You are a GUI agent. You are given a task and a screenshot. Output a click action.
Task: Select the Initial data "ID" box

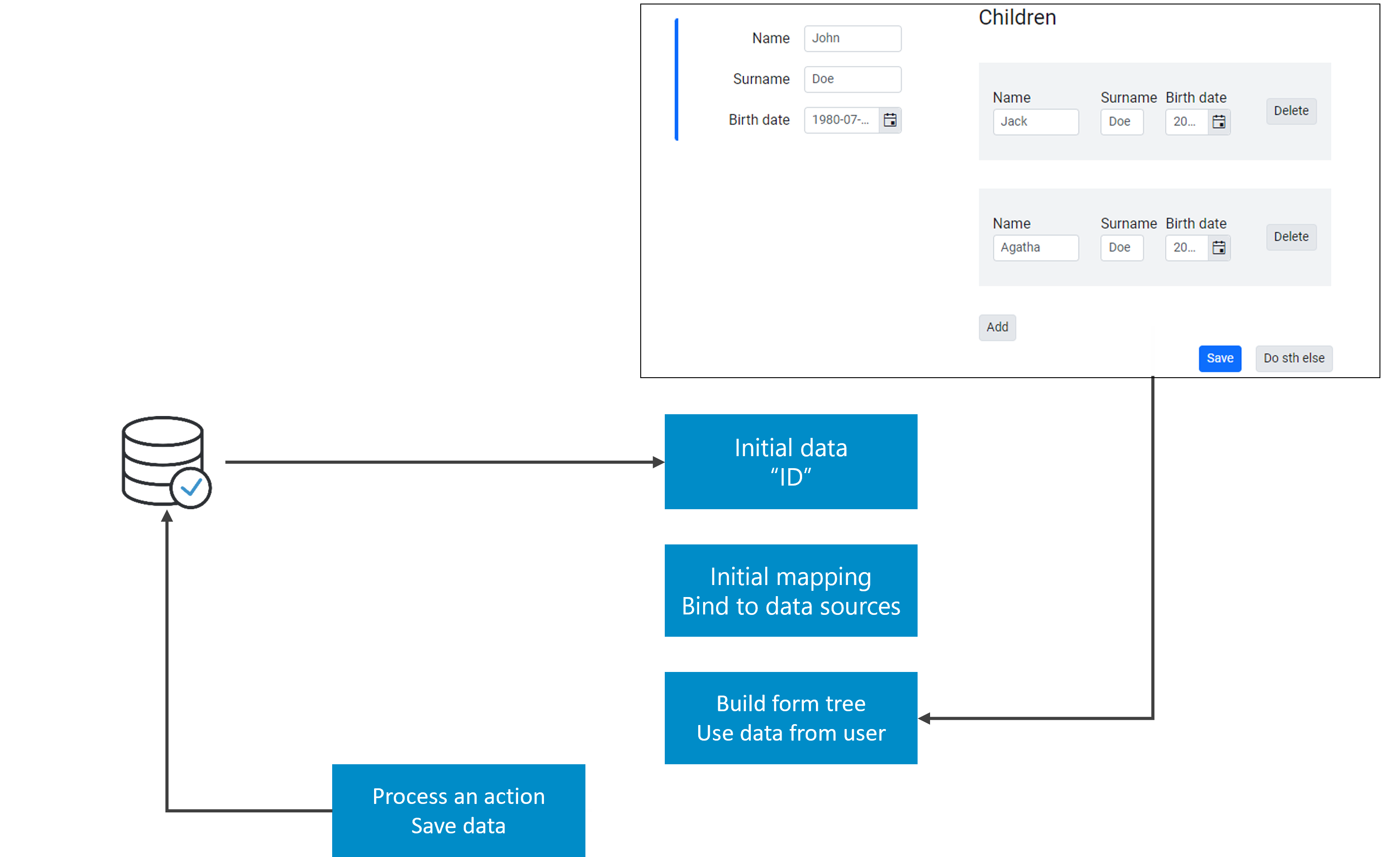pyautogui.click(x=791, y=462)
